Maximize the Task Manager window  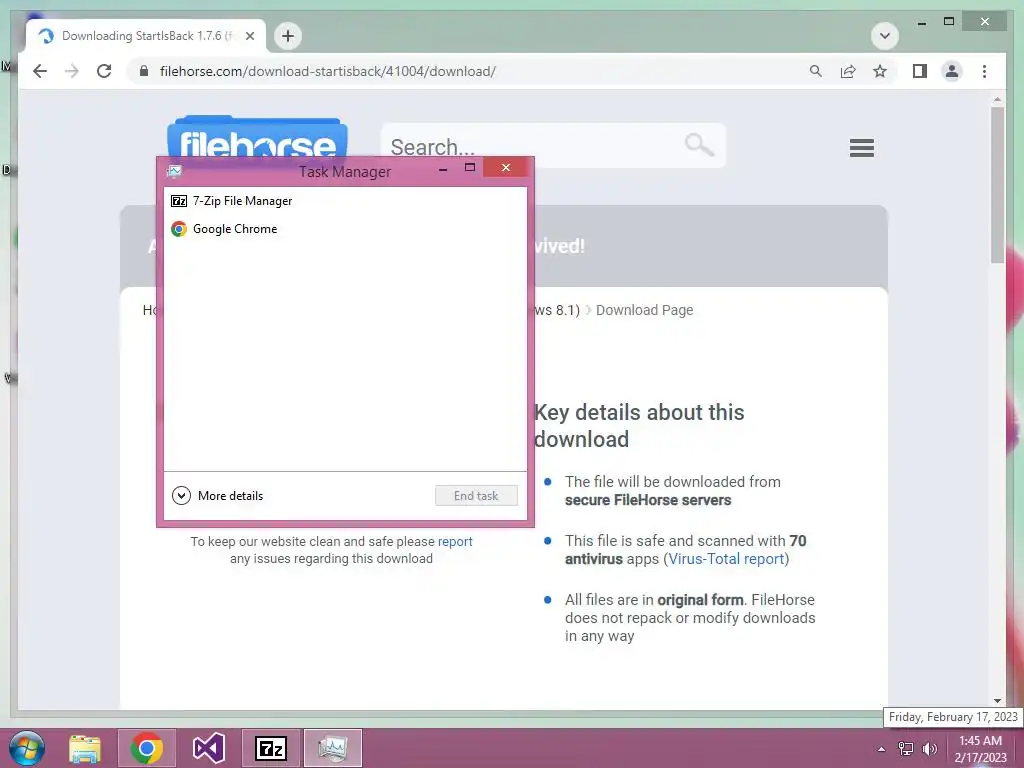point(470,168)
